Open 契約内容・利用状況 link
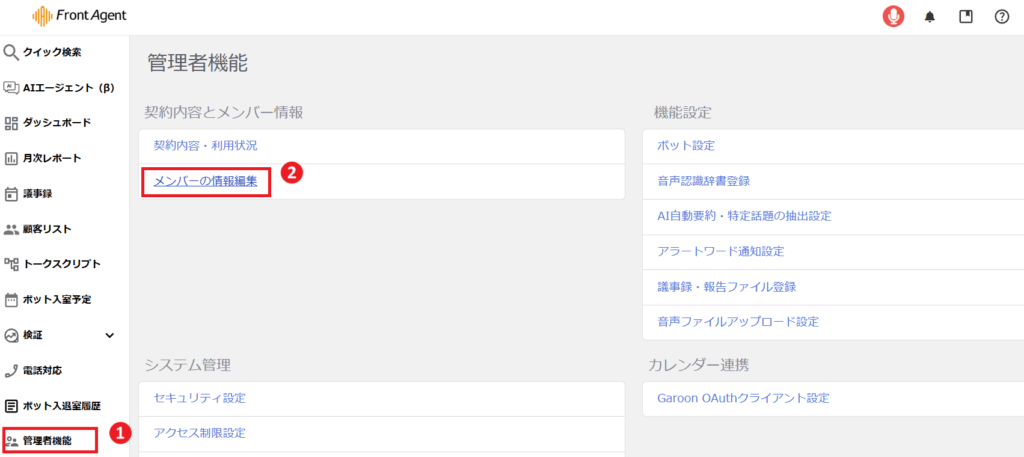Screen dimensions: 1024x457 205,146
